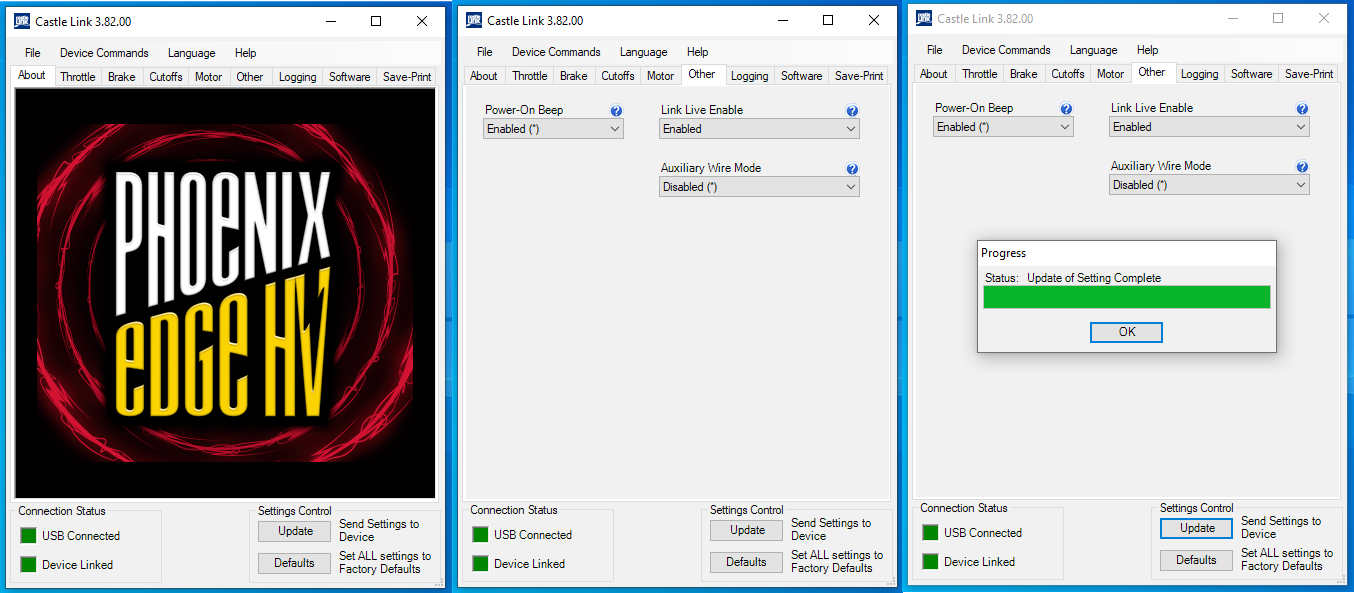The image size is (1354, 593).
Task: Click Power-On Beep help icon in right window
Action: 1066,110
